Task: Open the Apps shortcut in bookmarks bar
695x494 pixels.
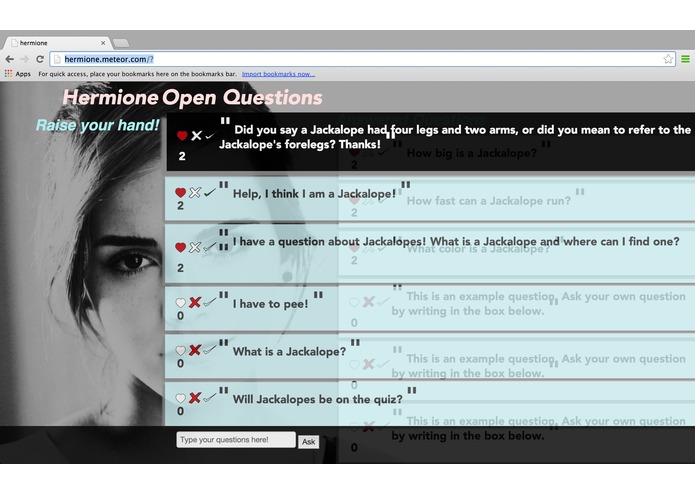Action: [18, 74]
